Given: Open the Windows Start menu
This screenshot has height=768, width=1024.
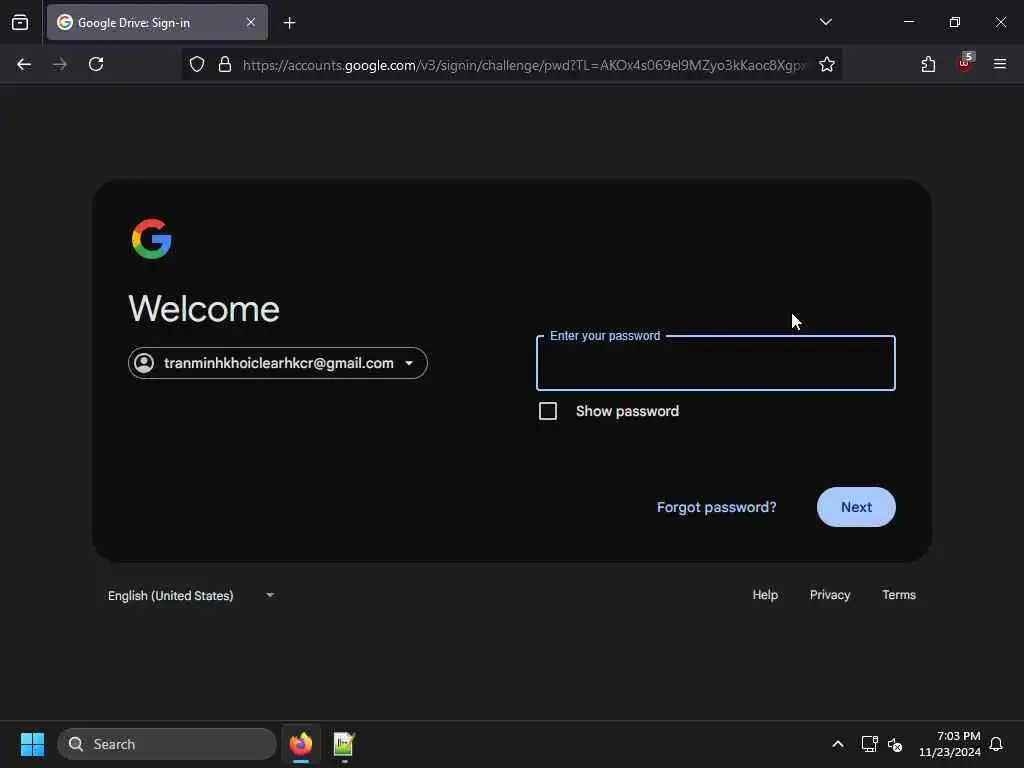Looking at the screenshot, I should point(32,744).
